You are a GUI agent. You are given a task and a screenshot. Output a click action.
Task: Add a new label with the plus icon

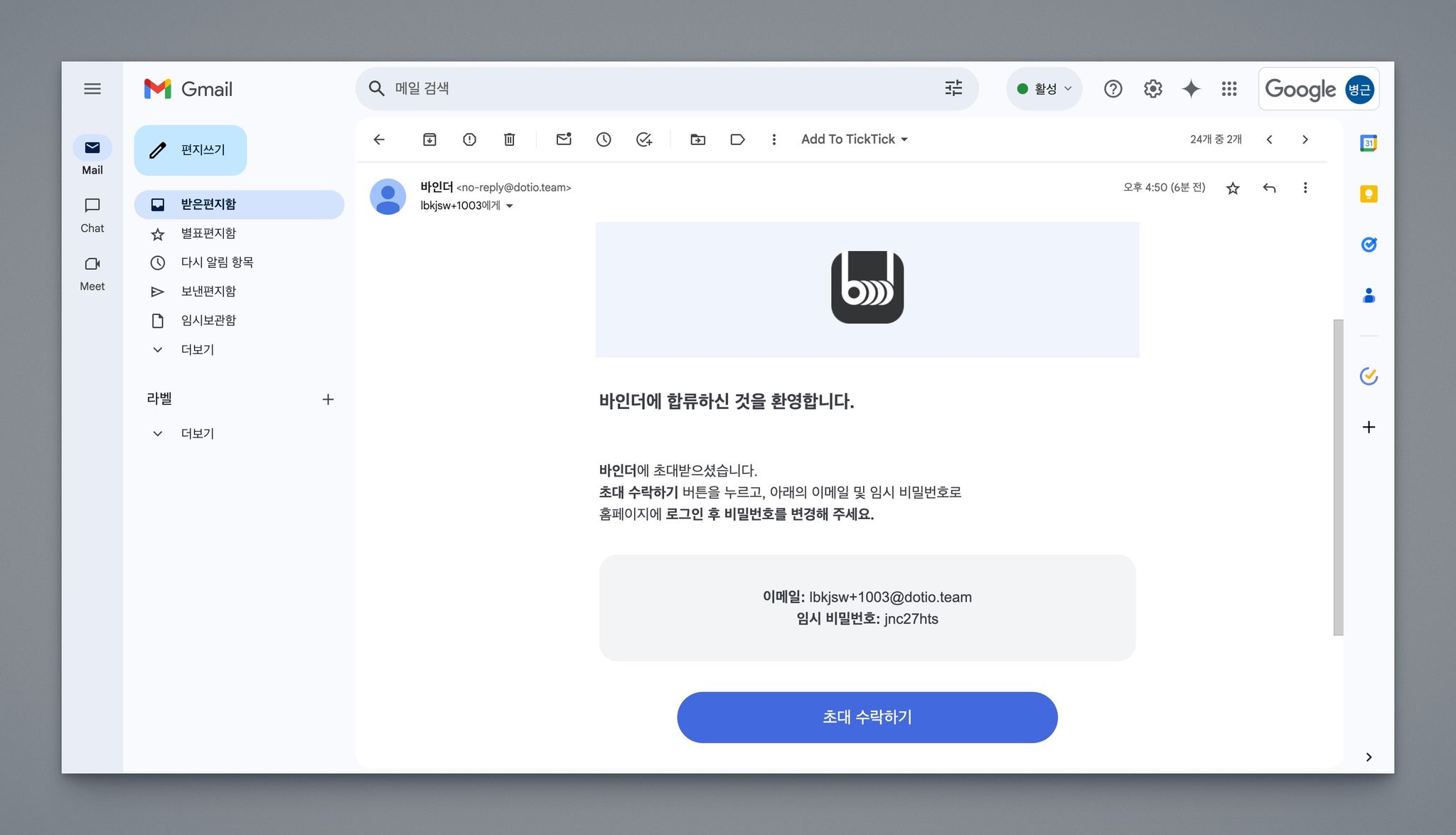pyautogui.click(x=328, y=399)
